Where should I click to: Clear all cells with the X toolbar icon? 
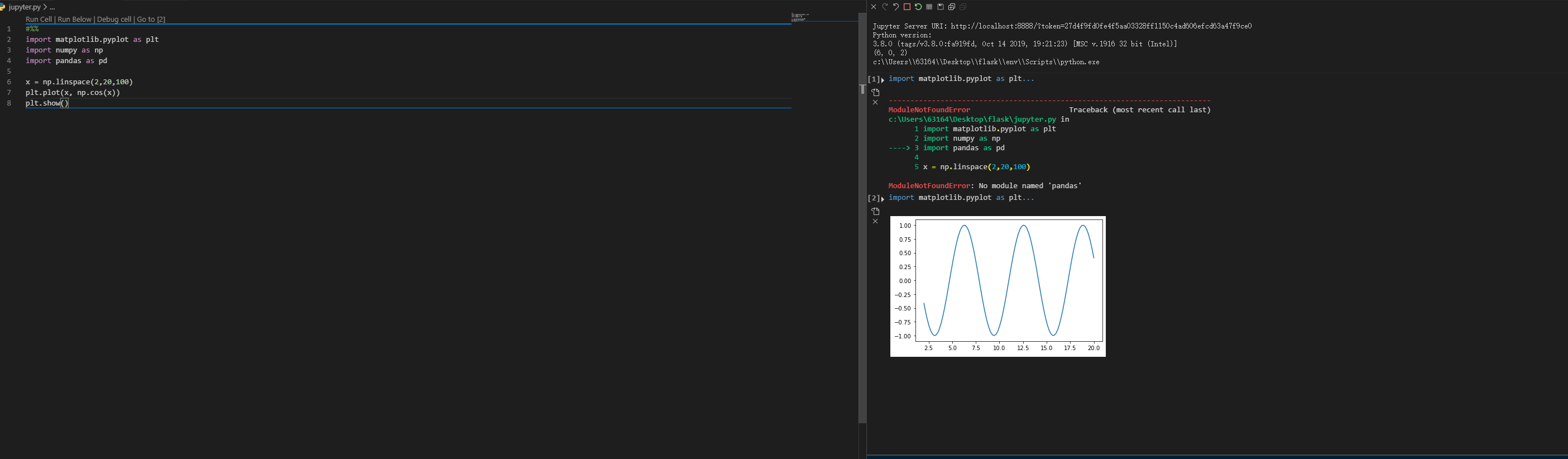click(x=874, y=7)
